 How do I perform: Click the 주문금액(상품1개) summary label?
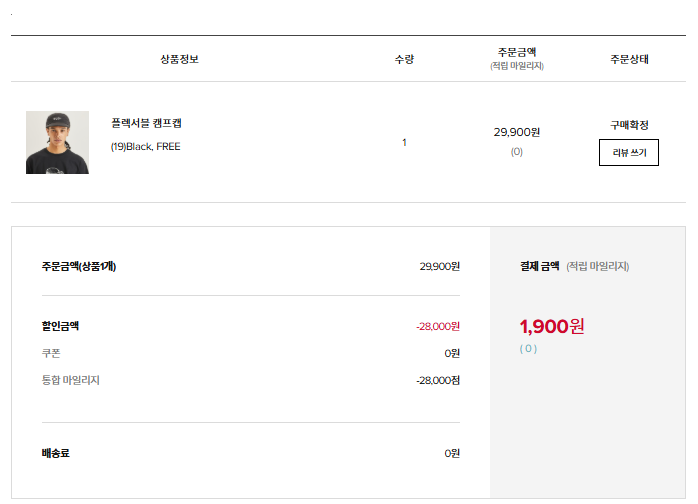[79, 266]
